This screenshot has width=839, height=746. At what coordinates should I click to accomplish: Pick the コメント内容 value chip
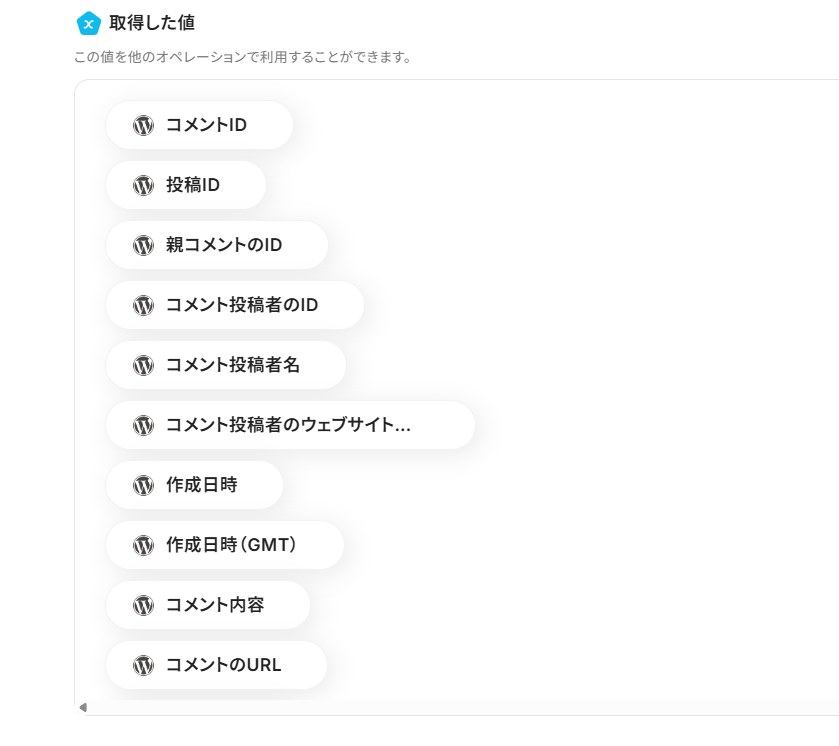coord(209,605)
